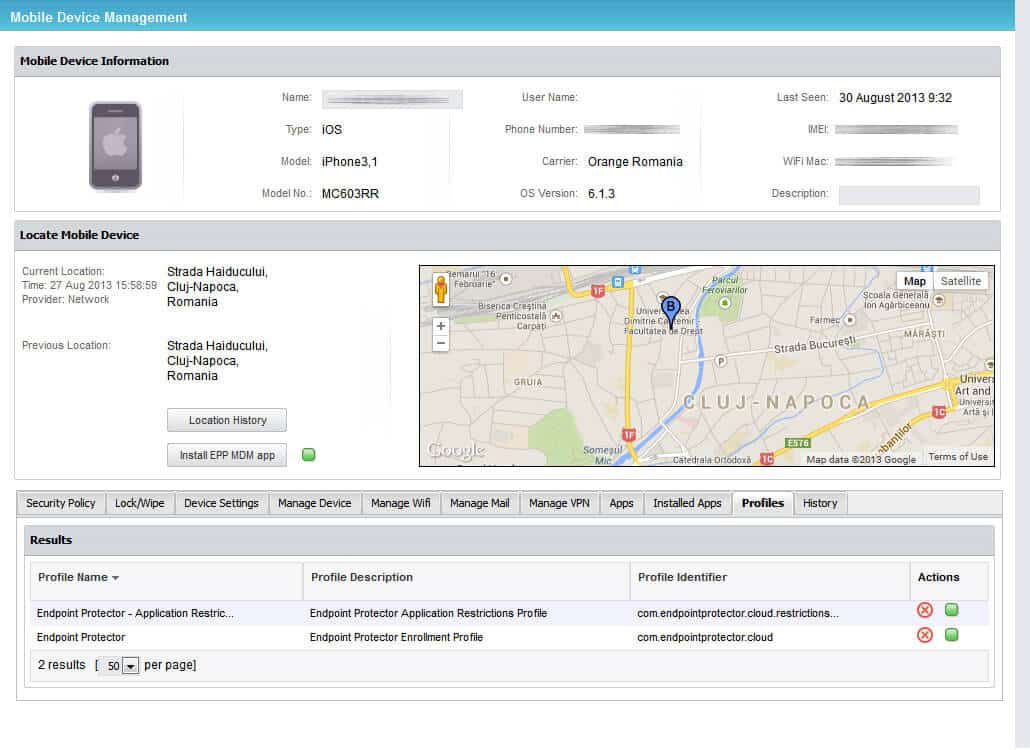Click the 6.1.3 OS version value
The height and width of the screenshot is (750, 1030).
pyautogui.click(x=601, y=194)
